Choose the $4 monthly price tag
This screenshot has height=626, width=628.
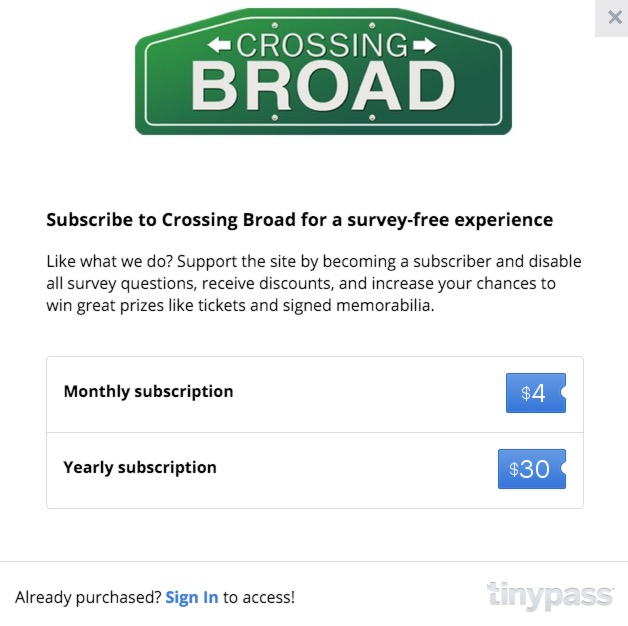point(535,393)
